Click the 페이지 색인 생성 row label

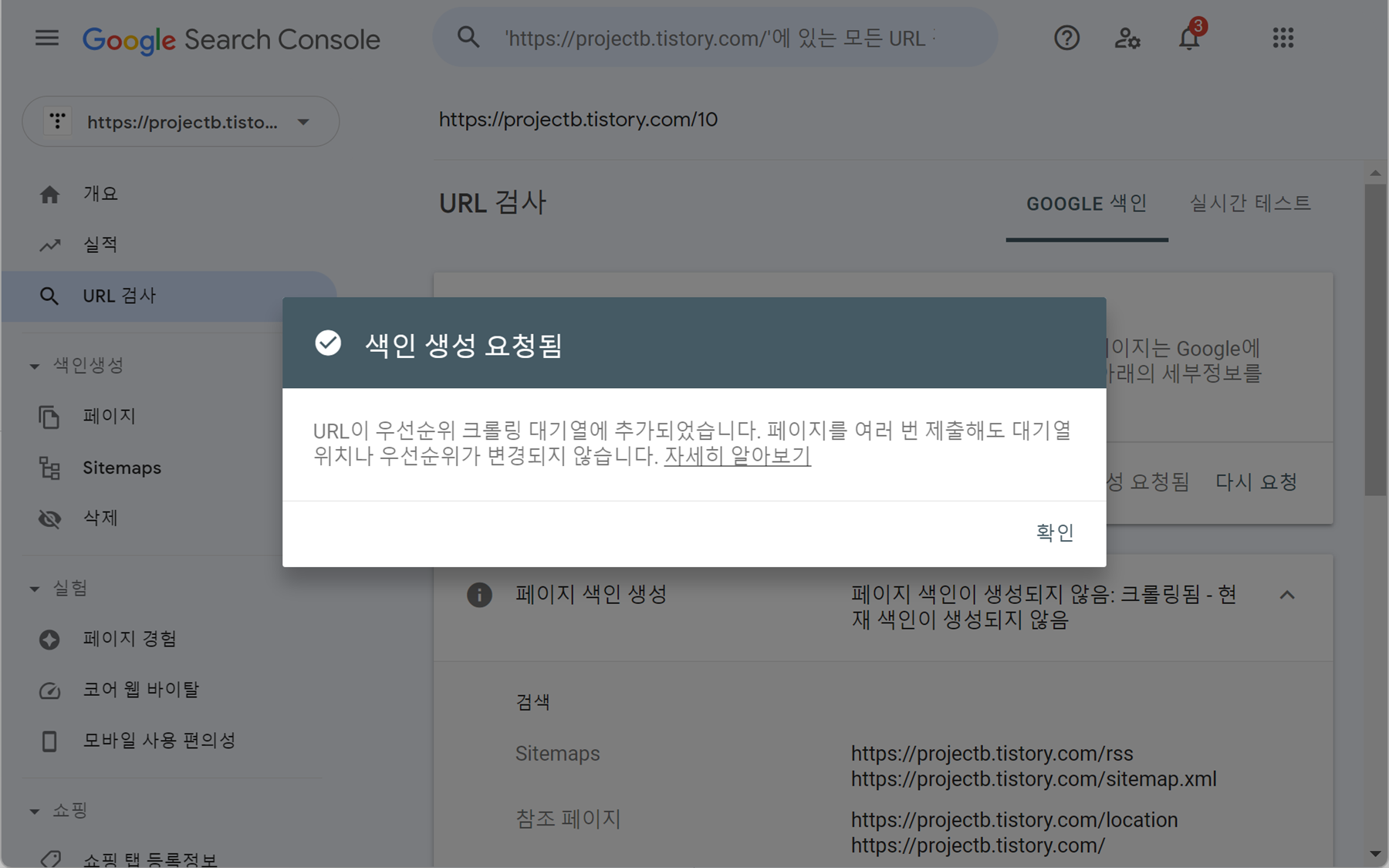click(x=591, y=594)
